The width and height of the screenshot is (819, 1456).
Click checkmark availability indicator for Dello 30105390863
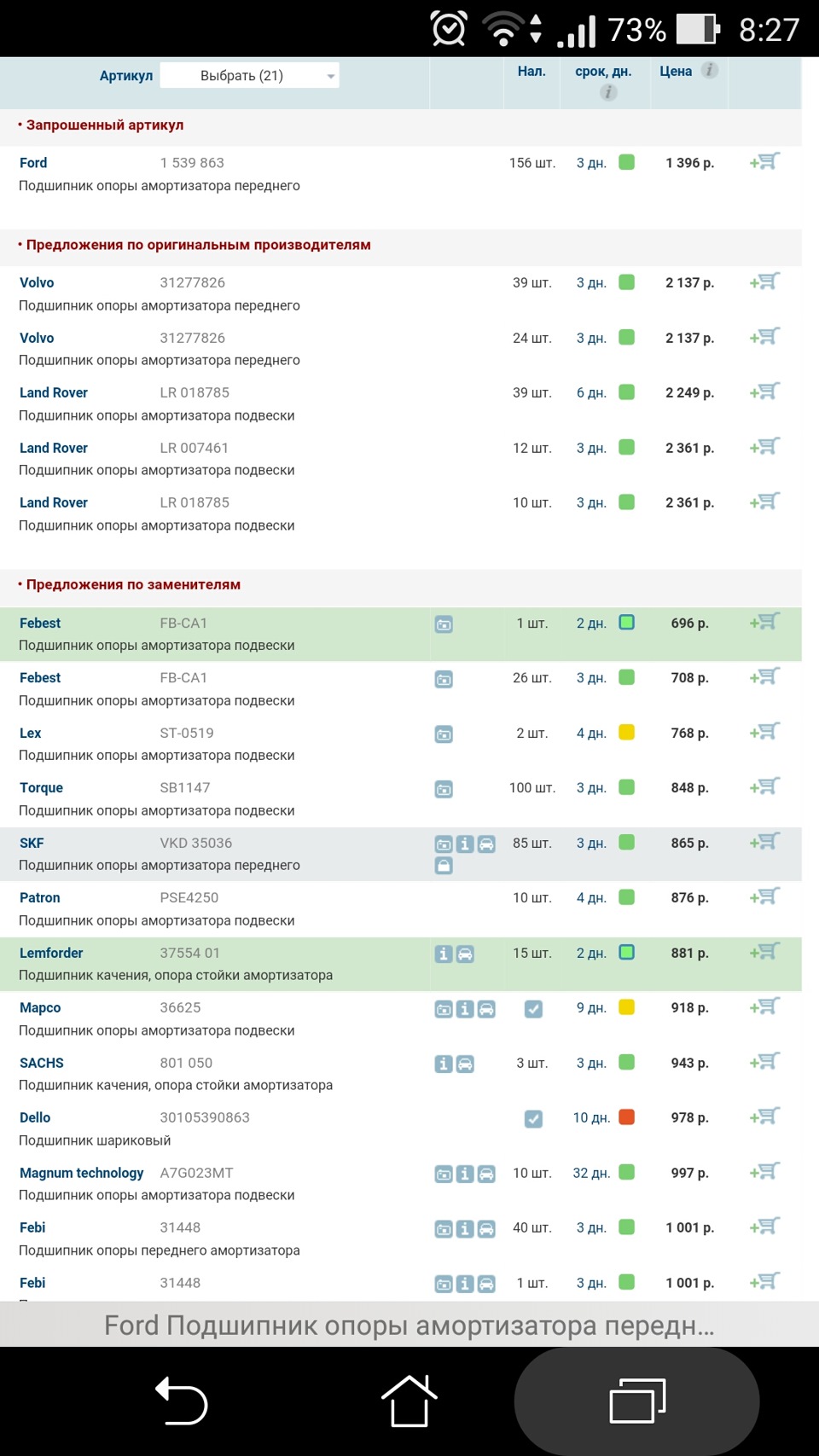coord(533,1117)
